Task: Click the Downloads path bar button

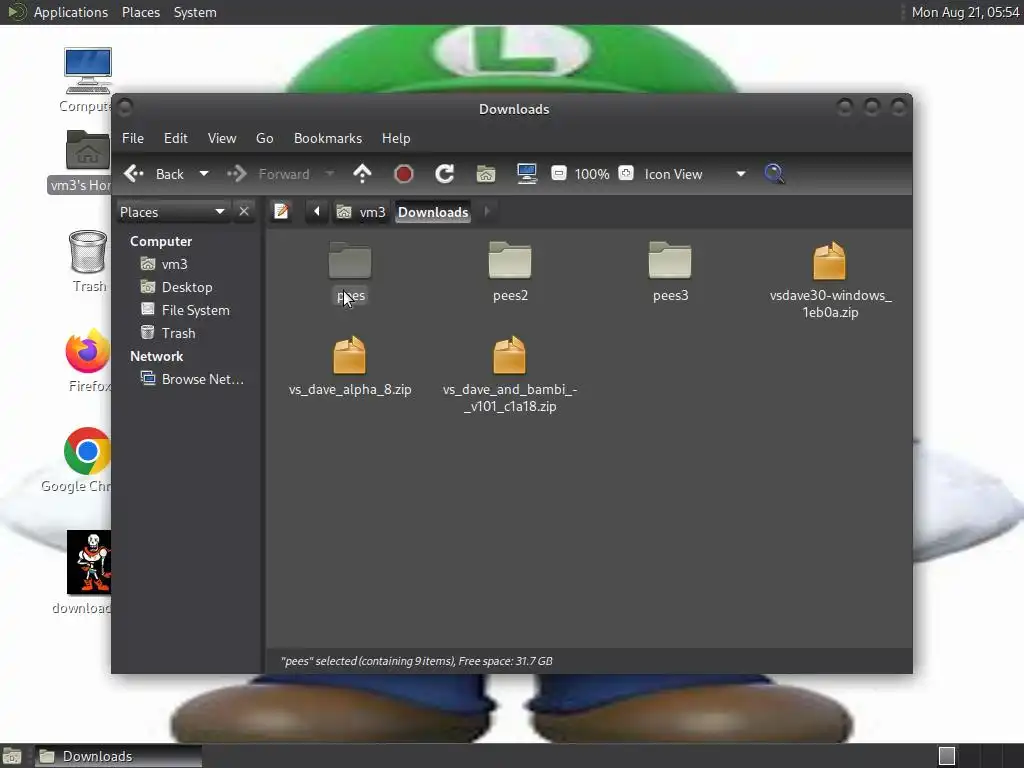Action: click(x=433, y=212)
